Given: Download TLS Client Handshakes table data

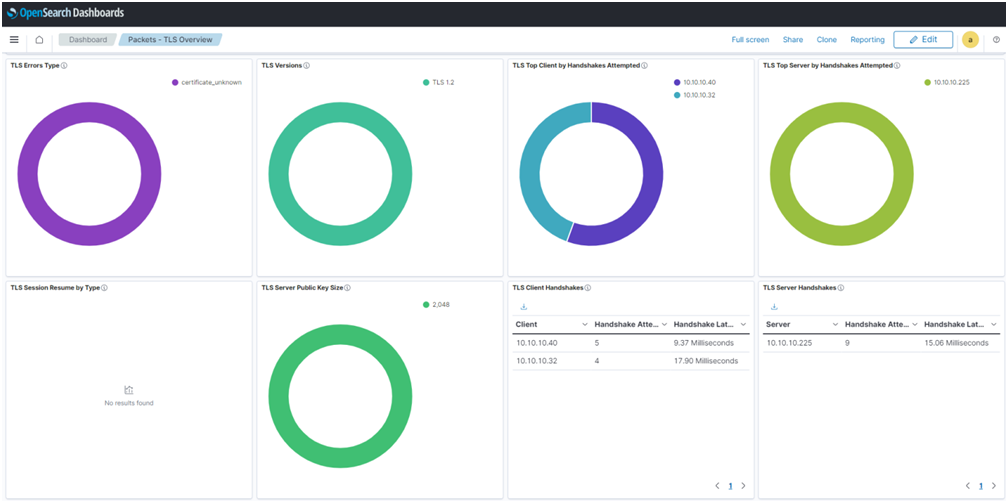Looking at the screenshot, I should click(523, 307).
